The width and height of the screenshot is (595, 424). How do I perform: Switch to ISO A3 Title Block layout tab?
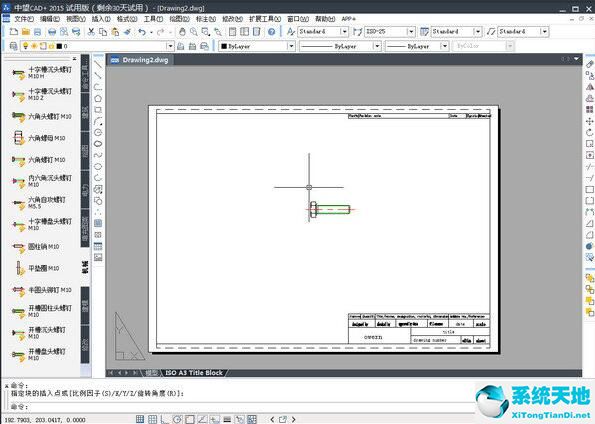click(194, 373)
